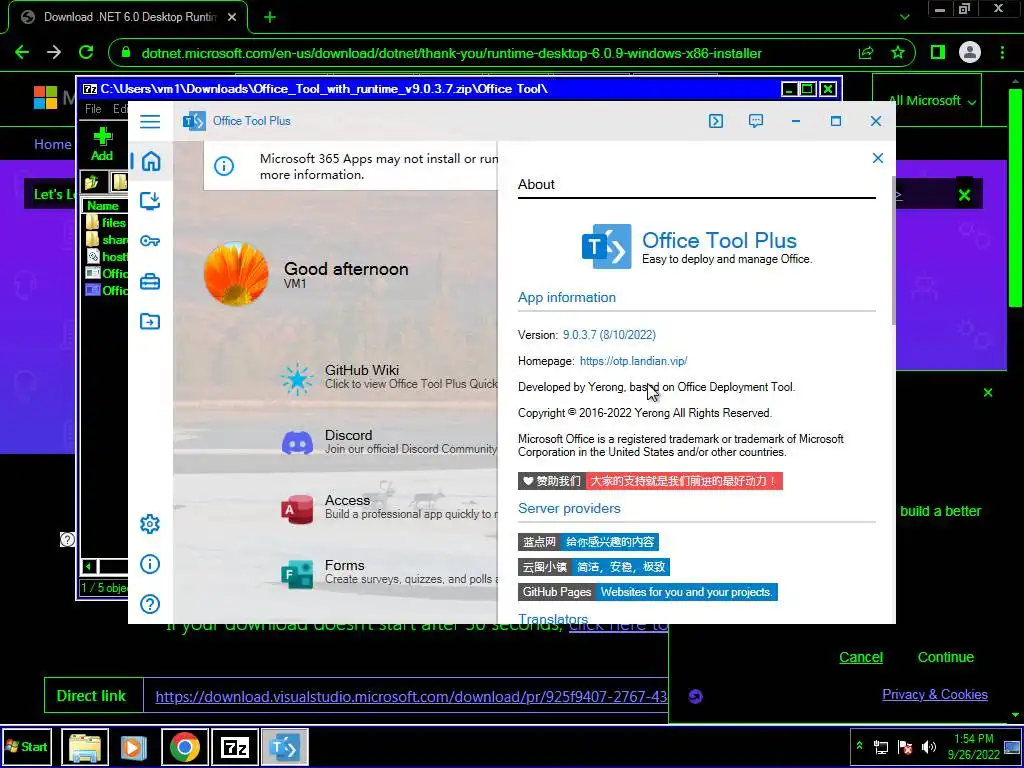
Task: Select the .NET 6.0 Desktop Runtime browser tab
Action: 128,18
